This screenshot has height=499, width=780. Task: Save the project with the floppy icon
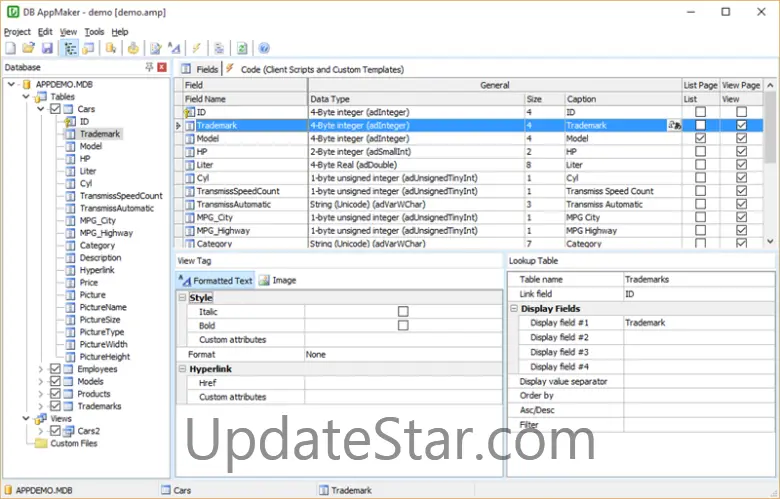pyautogui.click(x=47, y=48)
